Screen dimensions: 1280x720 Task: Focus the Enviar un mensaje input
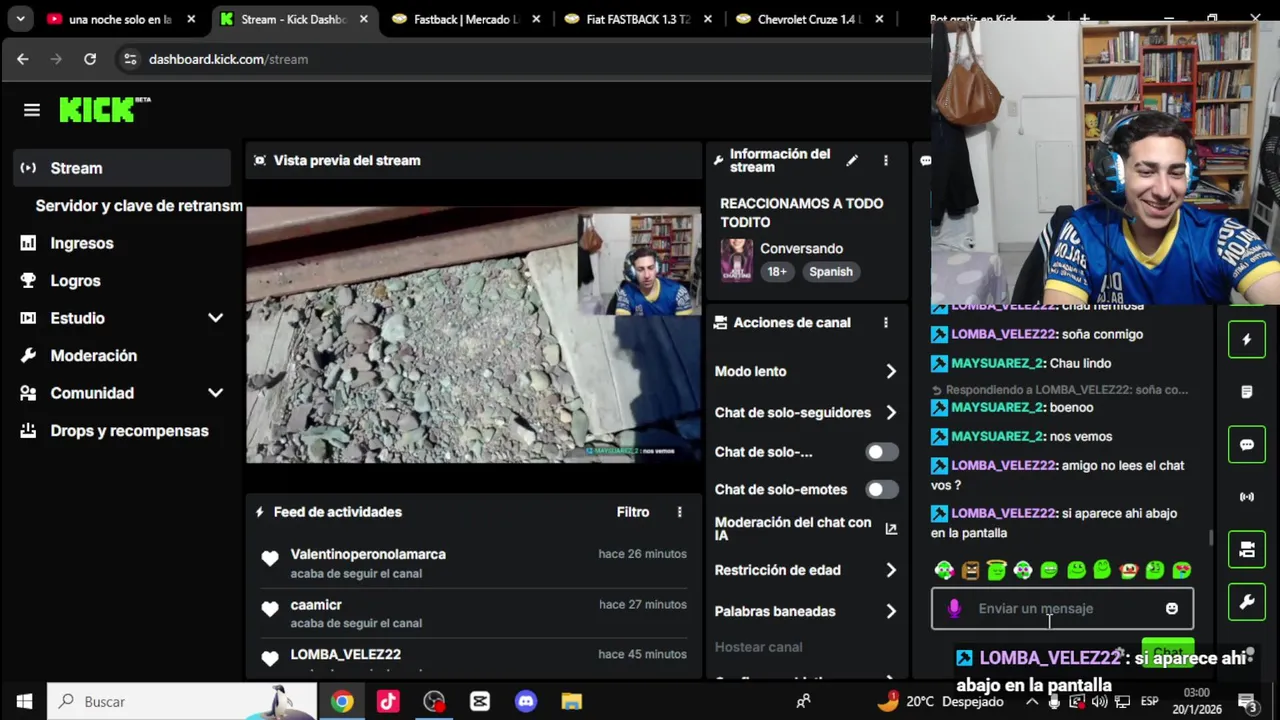(x=1062, y=608)
